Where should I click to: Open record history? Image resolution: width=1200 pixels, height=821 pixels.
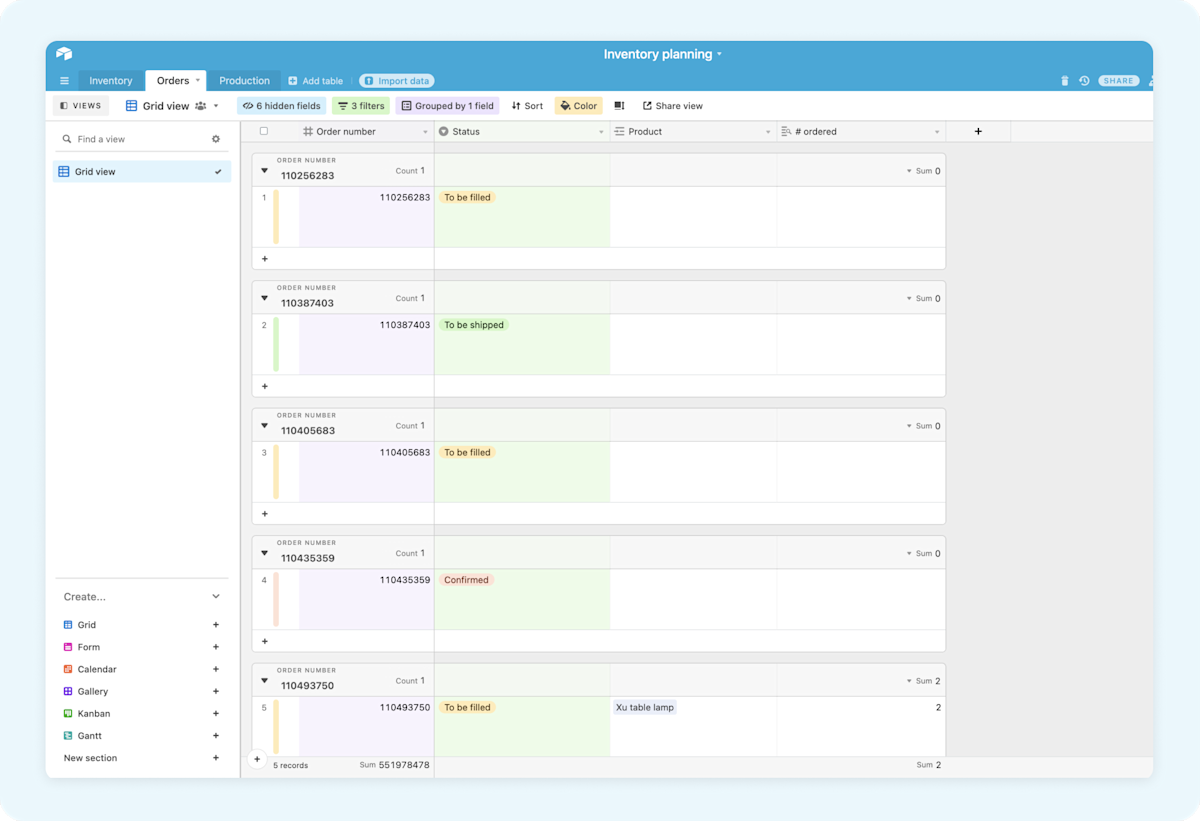coord(1084,81)
